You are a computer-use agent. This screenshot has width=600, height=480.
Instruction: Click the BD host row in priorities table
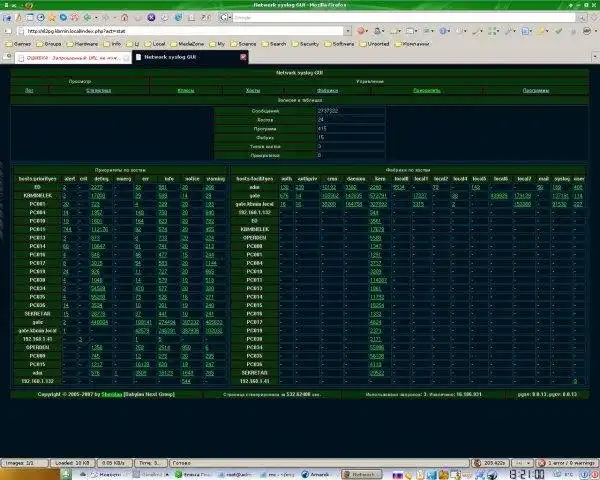click(x=120, y=188)
